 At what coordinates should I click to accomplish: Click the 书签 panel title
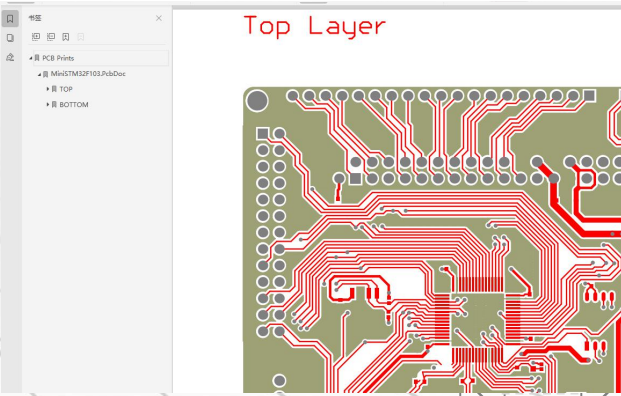(35, 18)
